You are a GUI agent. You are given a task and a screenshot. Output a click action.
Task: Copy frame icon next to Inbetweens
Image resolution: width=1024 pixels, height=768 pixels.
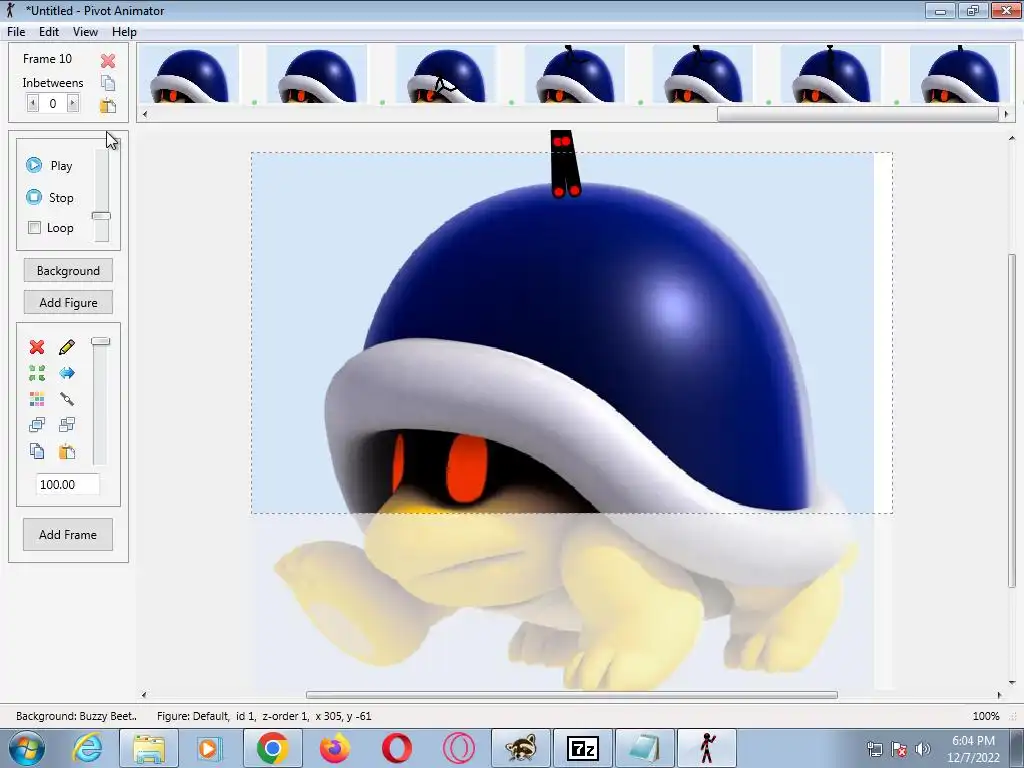point(108,82)
